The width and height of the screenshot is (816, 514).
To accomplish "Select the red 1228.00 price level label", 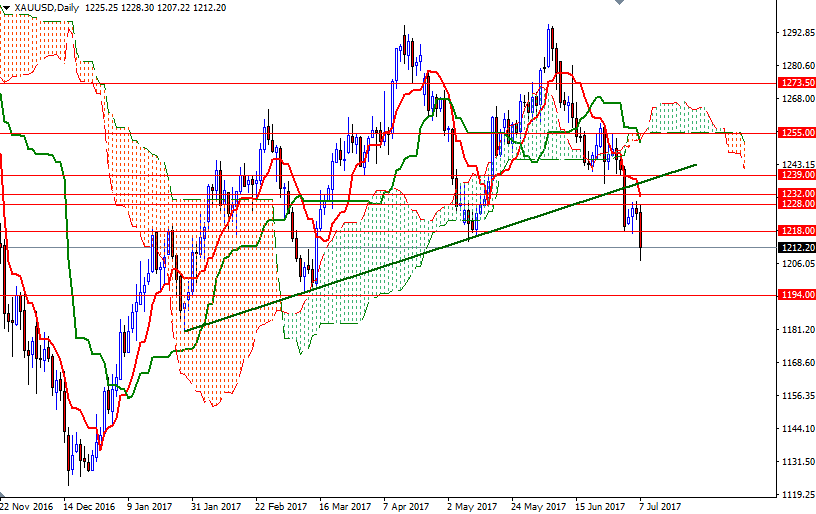I will click(x=796, y=204).
